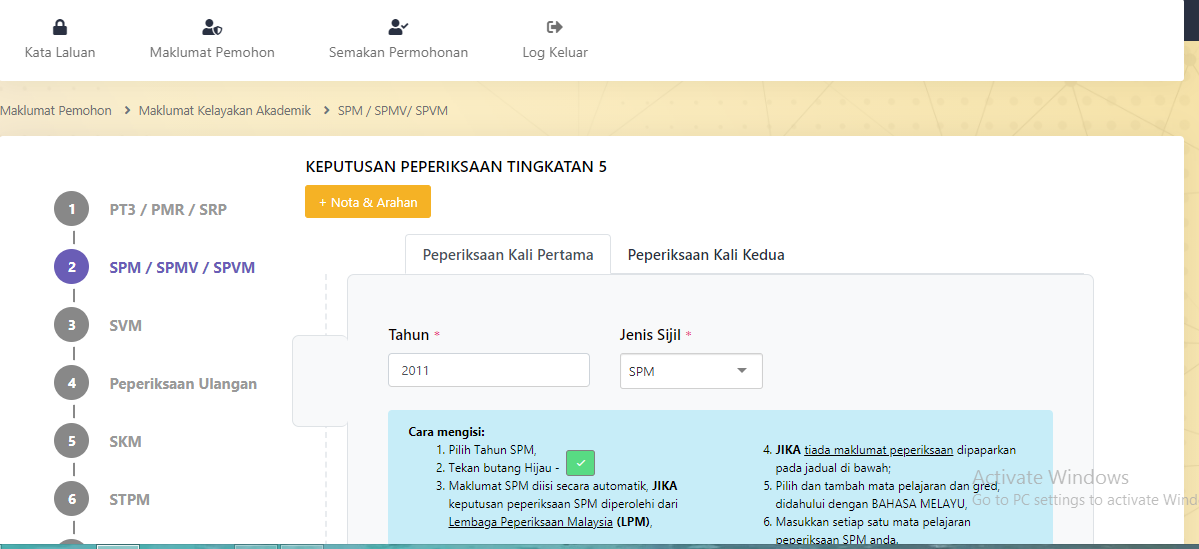This screenshot has height=549, width=1199.
Task: Click the Jenis Sijil field label
Action: [x=650, y=334]
